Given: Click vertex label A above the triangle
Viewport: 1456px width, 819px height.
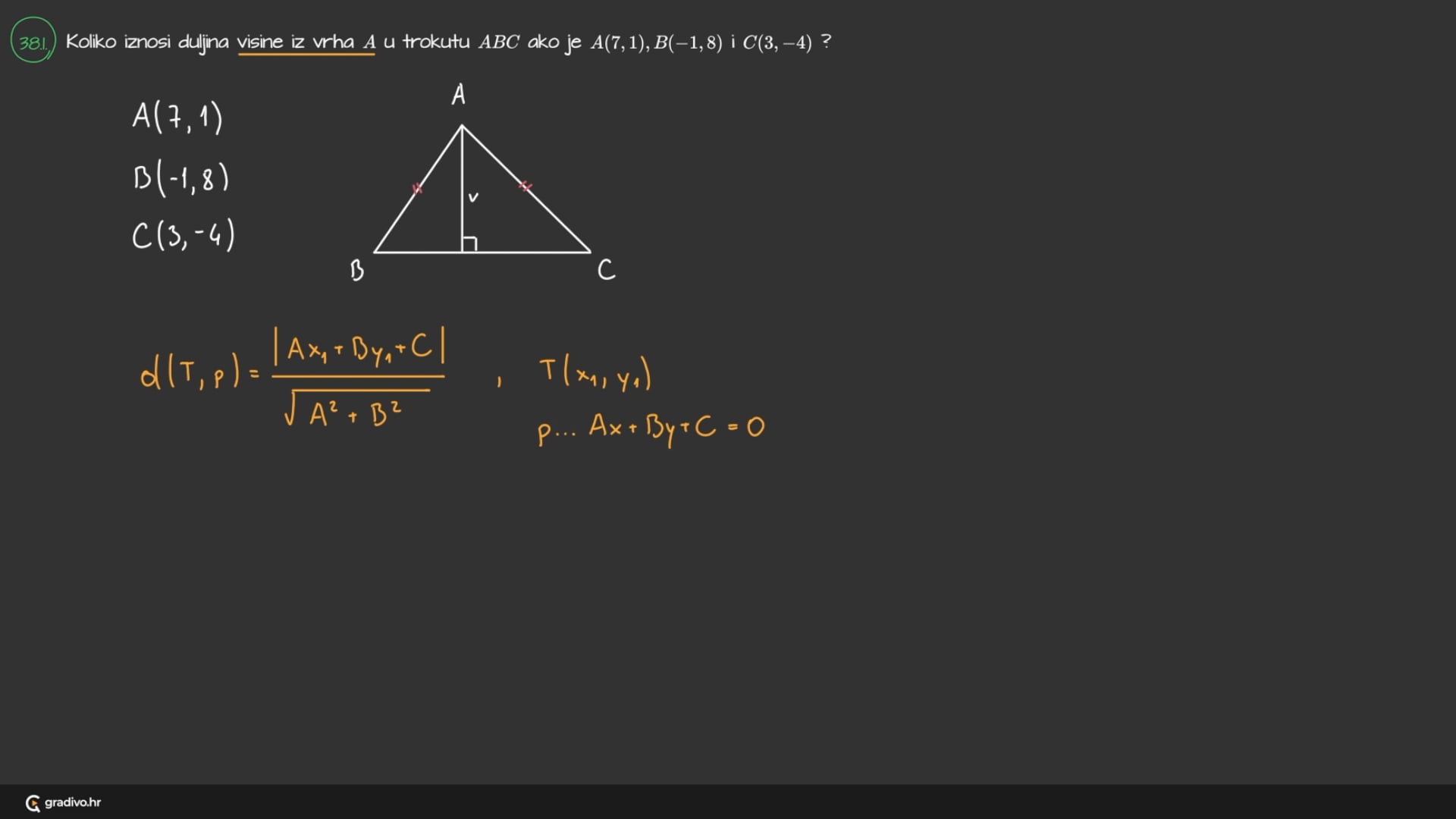Looking at the screenshot, I should coord(458,96).
